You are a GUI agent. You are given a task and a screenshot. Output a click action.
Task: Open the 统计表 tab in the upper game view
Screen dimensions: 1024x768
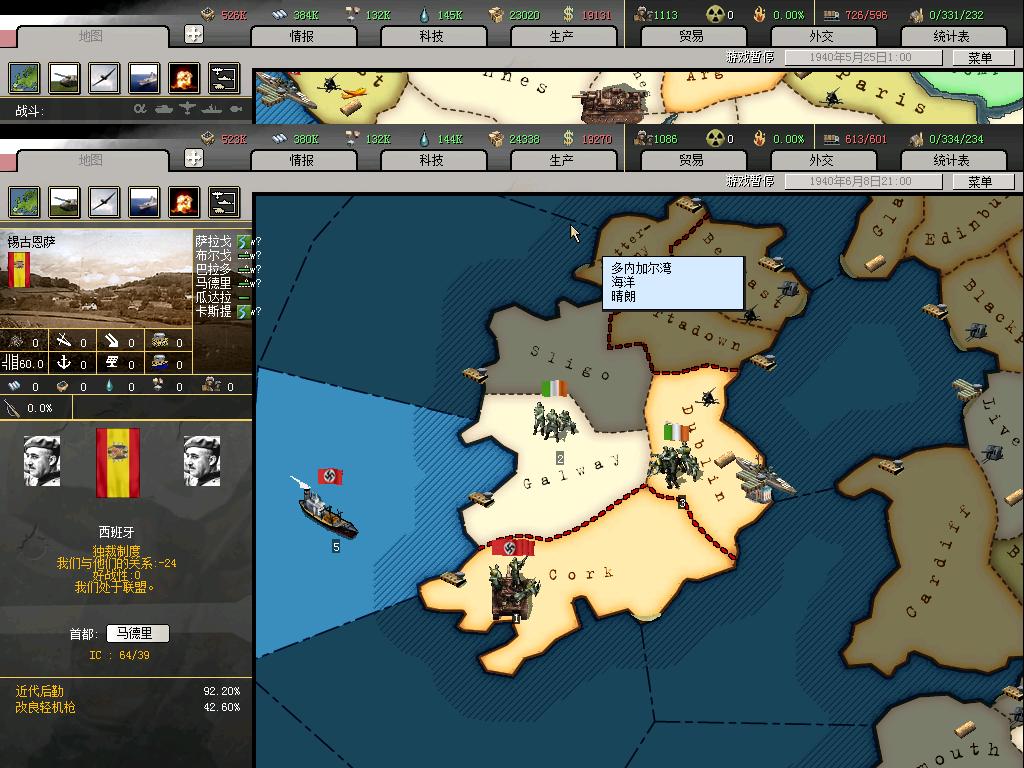(x=952, y=37)
